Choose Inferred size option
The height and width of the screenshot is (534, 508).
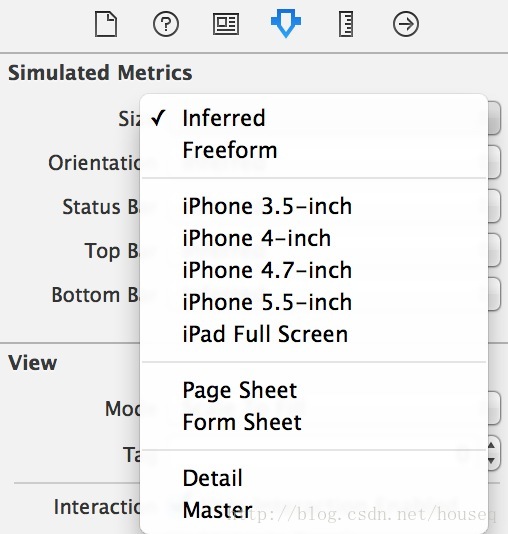click(314, 118)
